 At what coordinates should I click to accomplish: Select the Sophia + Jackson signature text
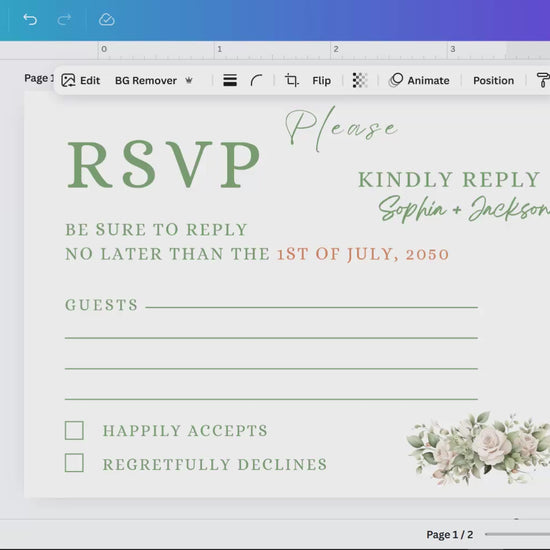[x=464, y=208]
